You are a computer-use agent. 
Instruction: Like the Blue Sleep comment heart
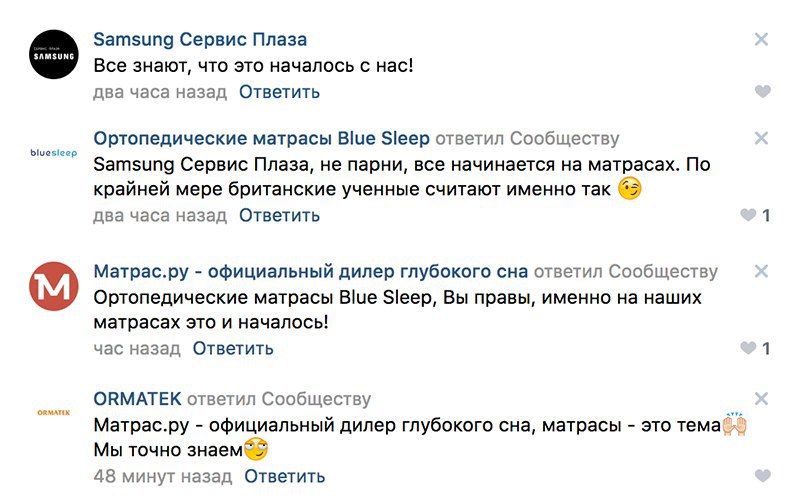point(748,215)
